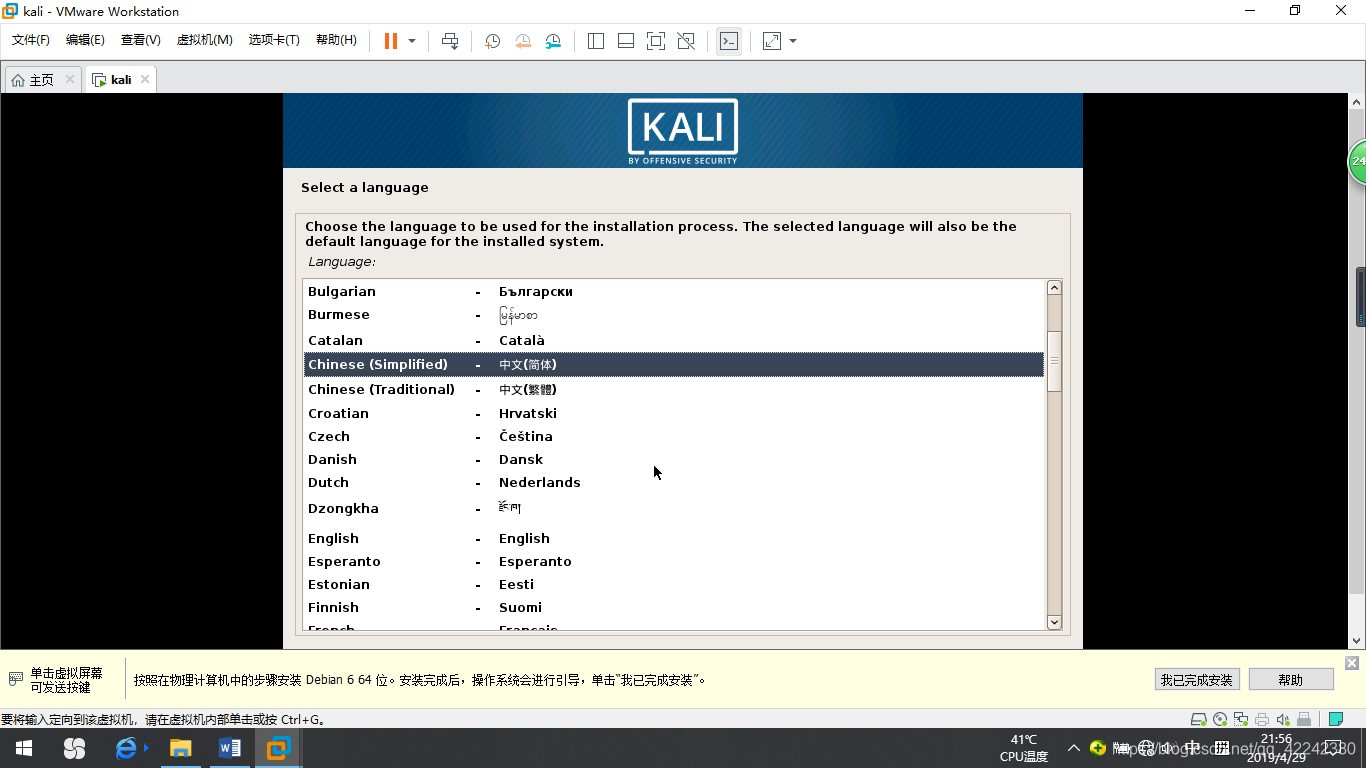
Task: Click the USB device status icon
Action: (1304, 719)
